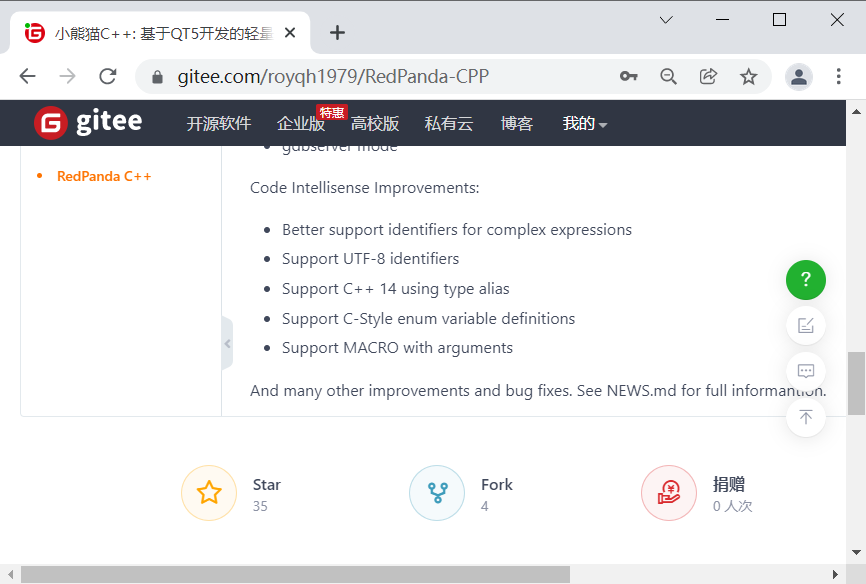Click the zoom magnifier icon in address bar

point(668,76)
